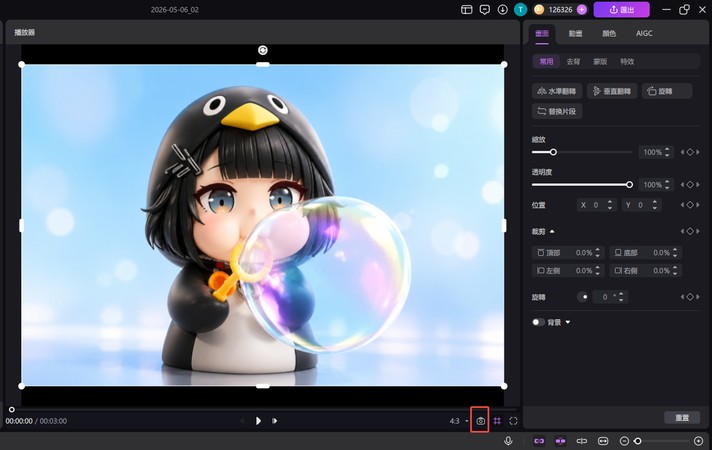Open the 4:3 aspect ratio dropdown

pos(459,421)
